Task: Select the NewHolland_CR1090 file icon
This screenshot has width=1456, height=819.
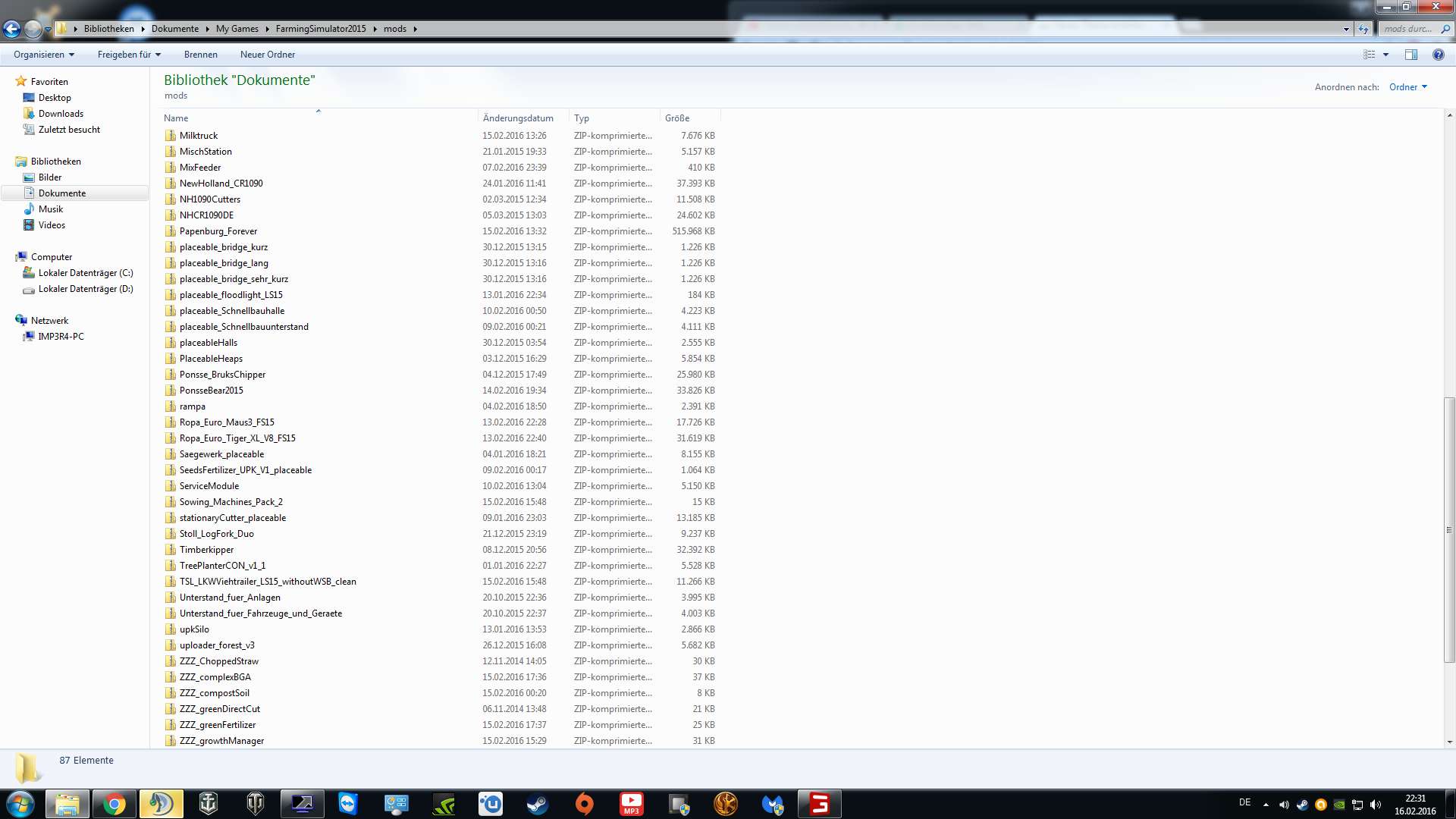Action: click(170, 184)
